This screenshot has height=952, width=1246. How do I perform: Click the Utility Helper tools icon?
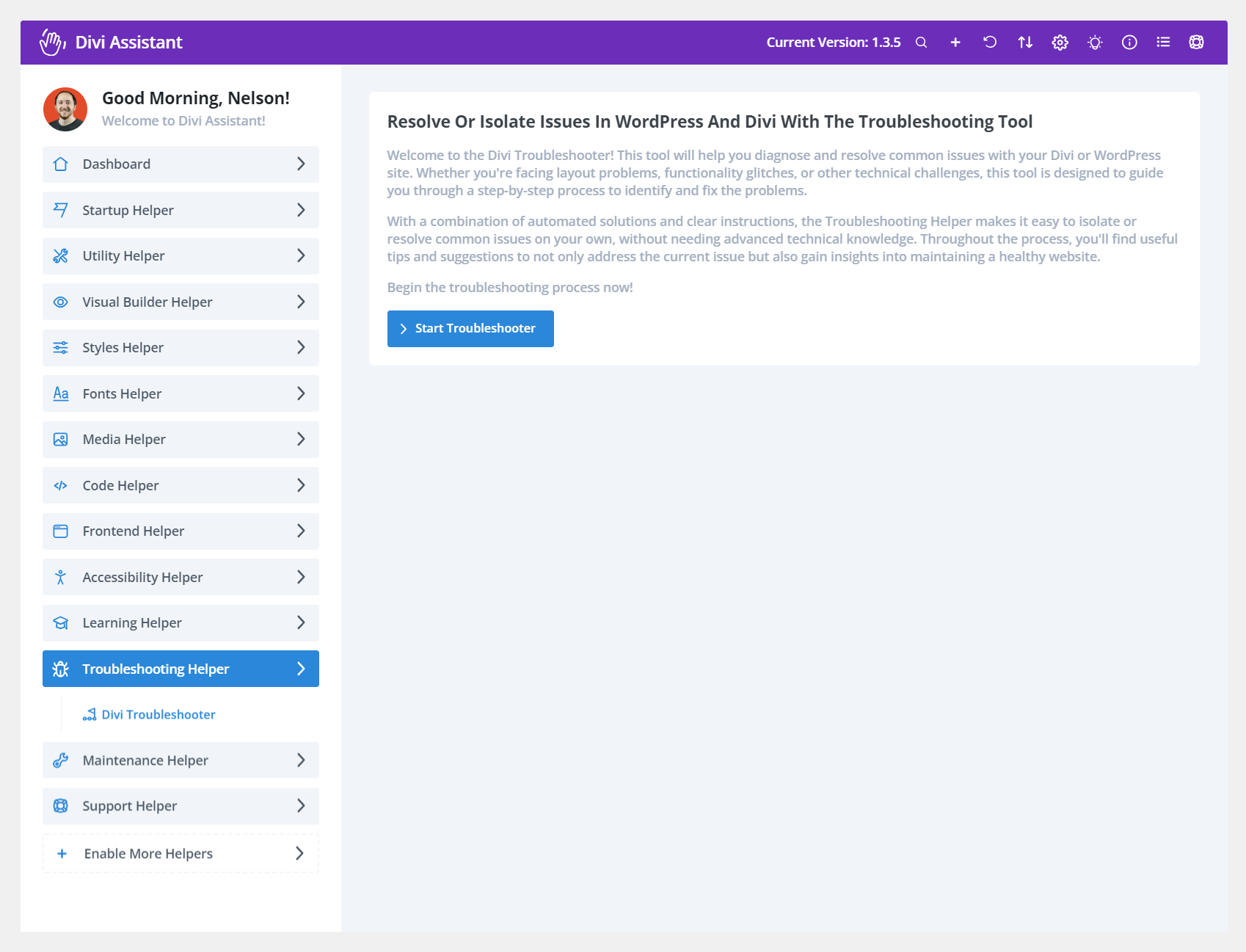pos(61,256)
